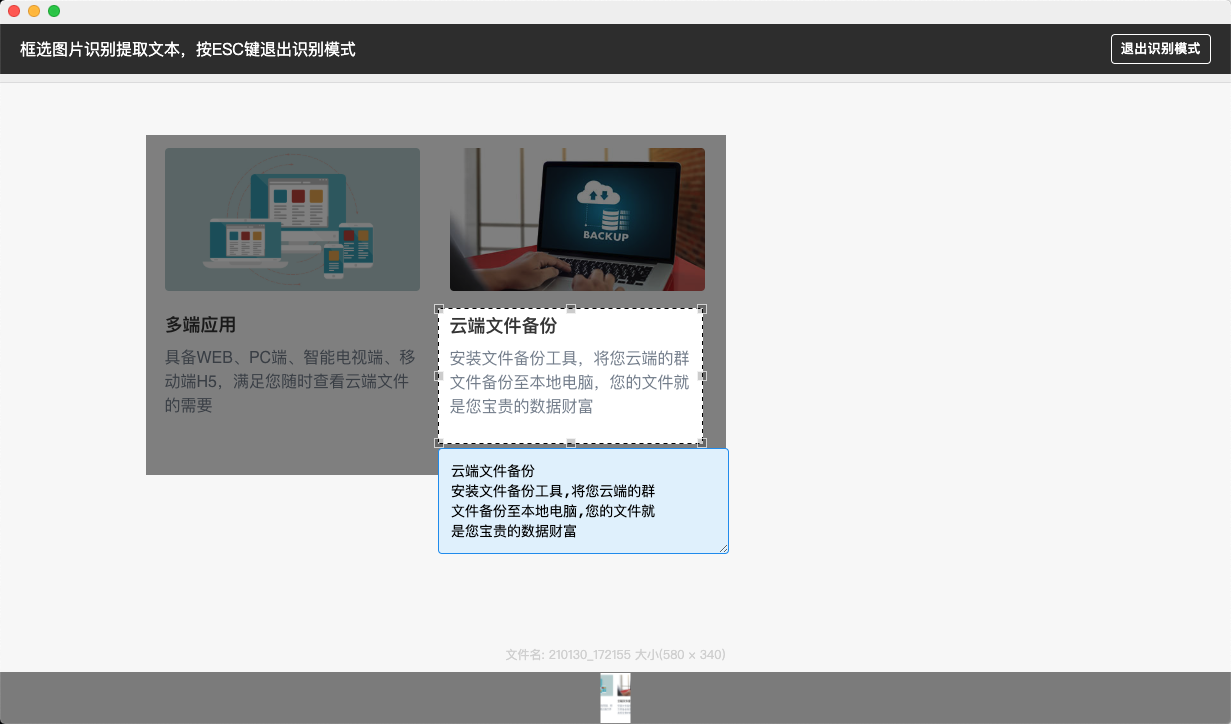The image size is (1231, 724).
Task: Click the 退出识别模式 button
Action: pos(1160,49)
